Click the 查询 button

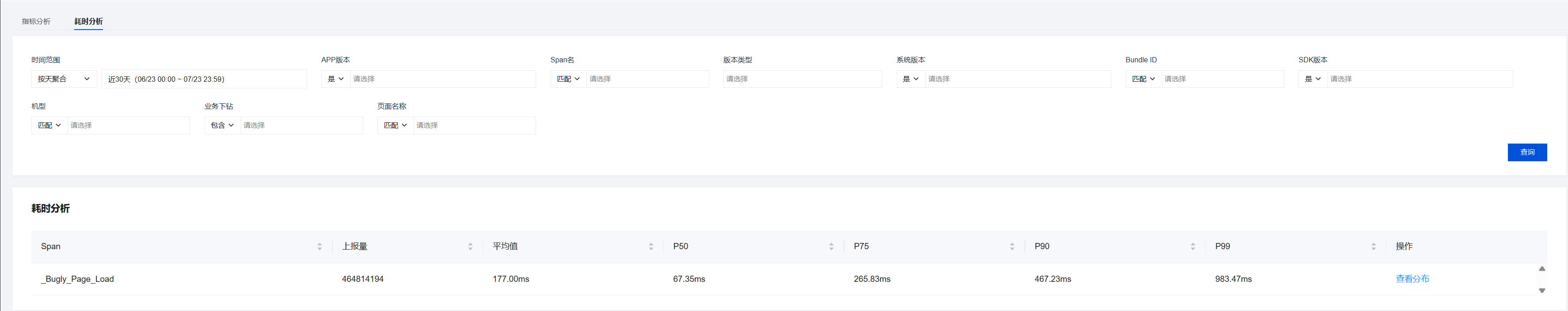point(1526,152)
